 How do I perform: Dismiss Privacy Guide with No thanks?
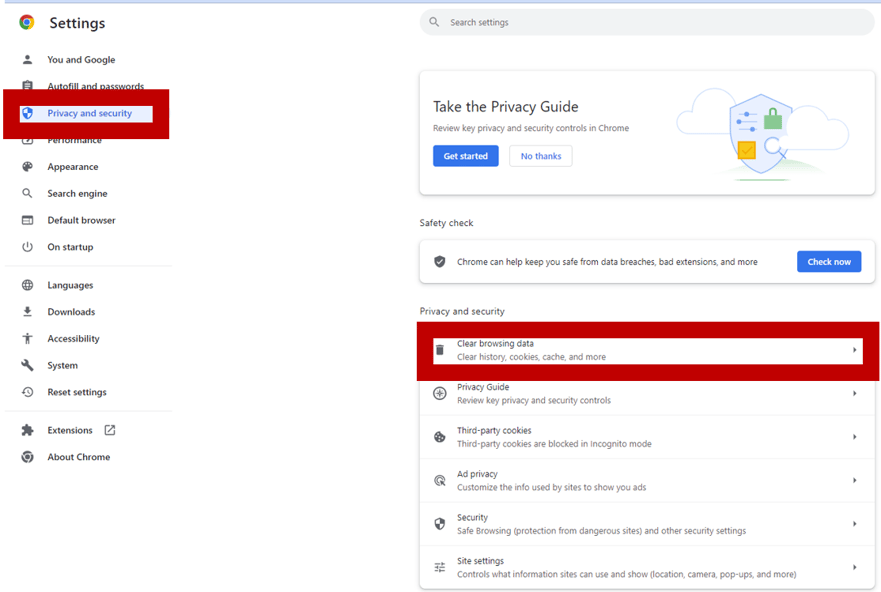540,155
